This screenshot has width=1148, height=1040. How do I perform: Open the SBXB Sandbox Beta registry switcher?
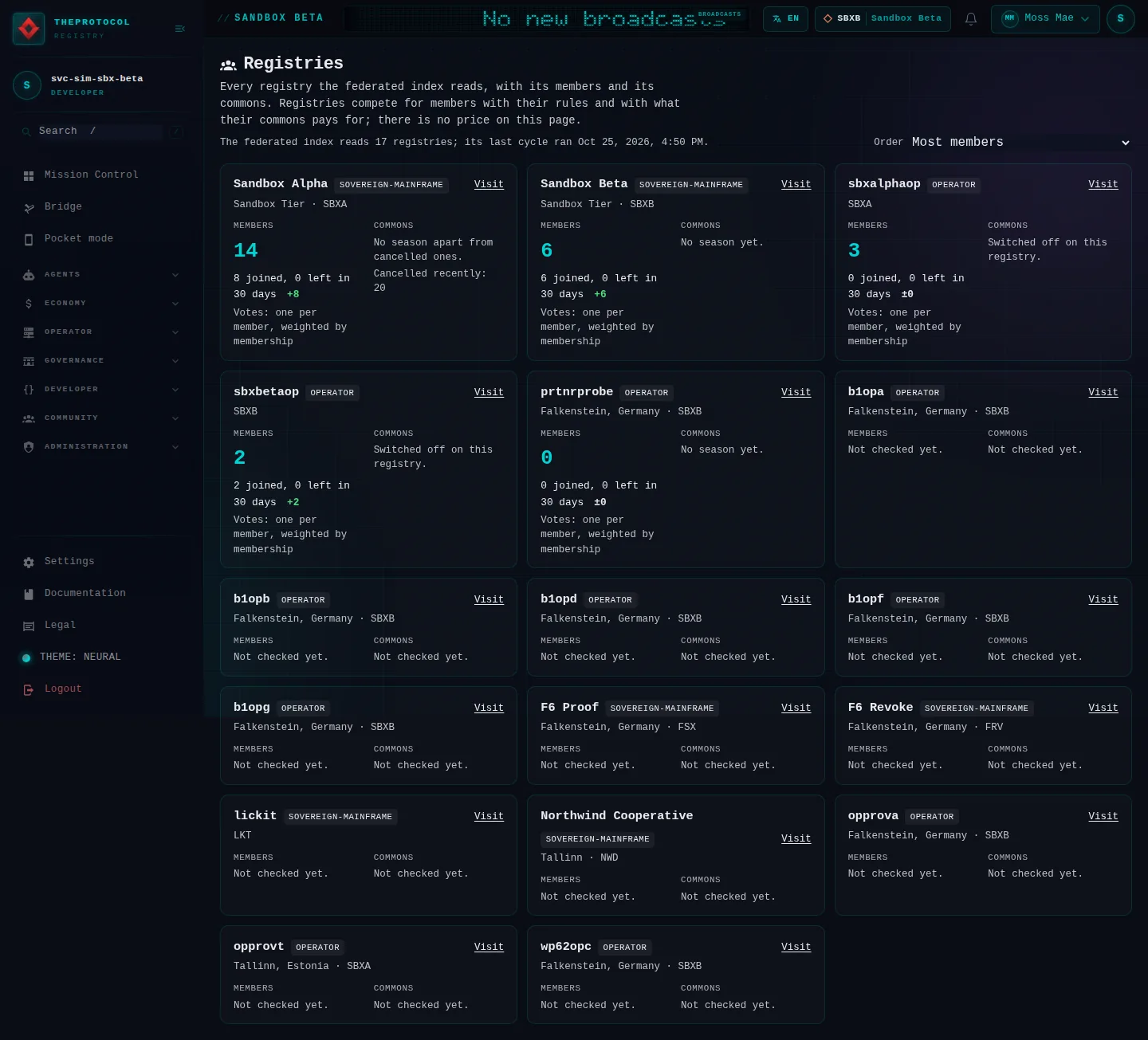click(x=883, y=18)
